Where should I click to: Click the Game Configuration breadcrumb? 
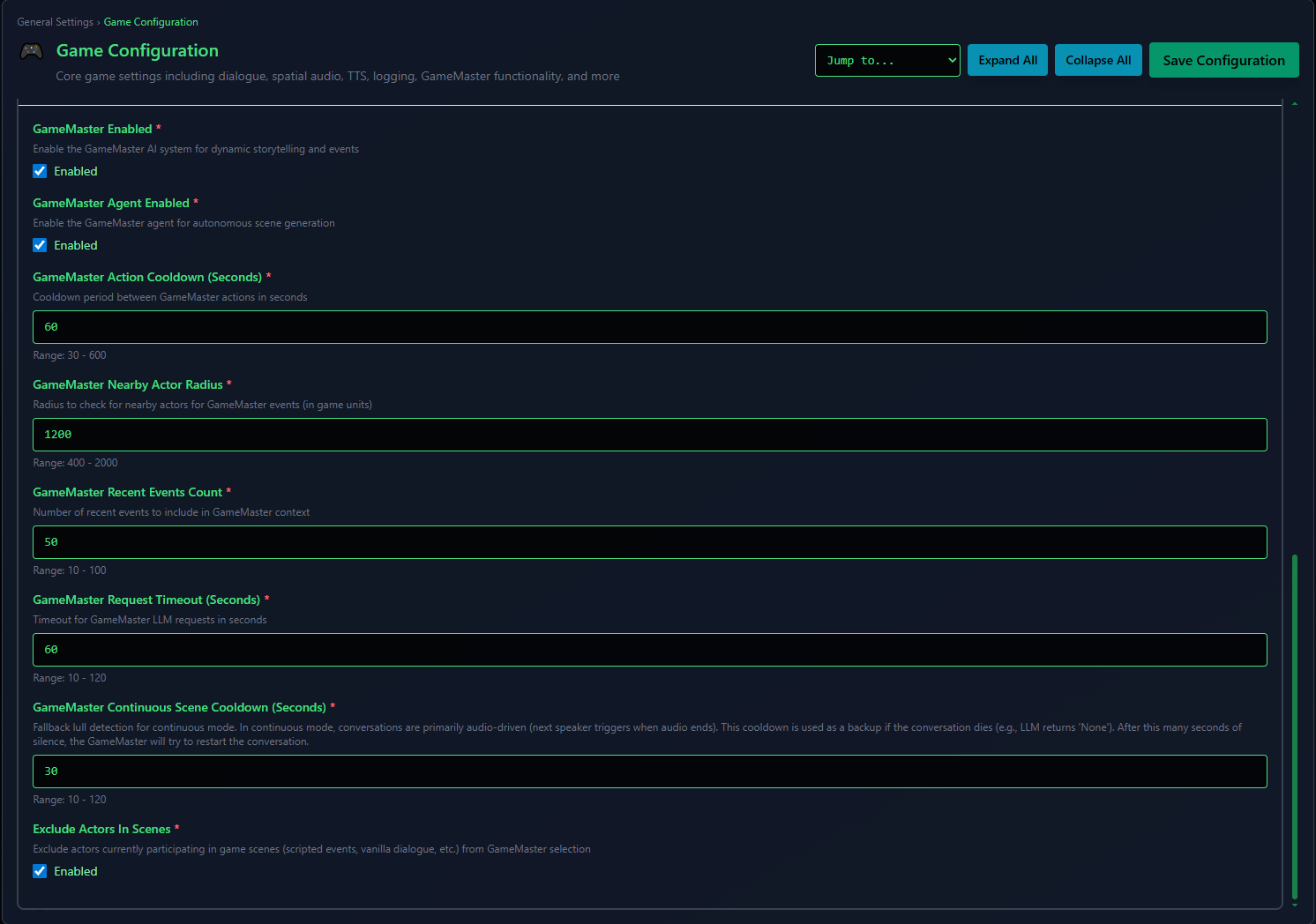(x=151, y=22)
